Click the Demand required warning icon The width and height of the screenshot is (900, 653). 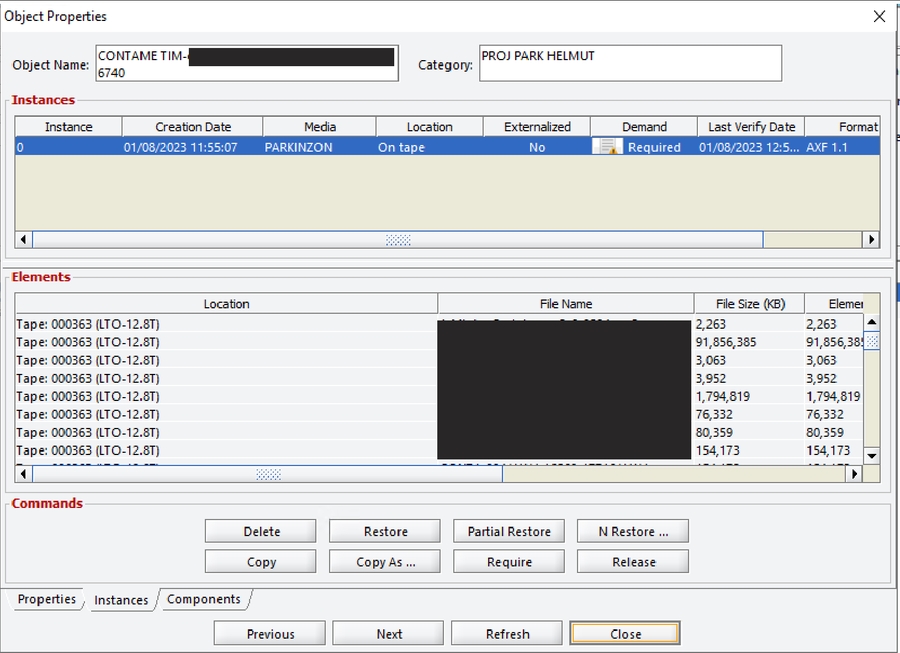(607, 147)
